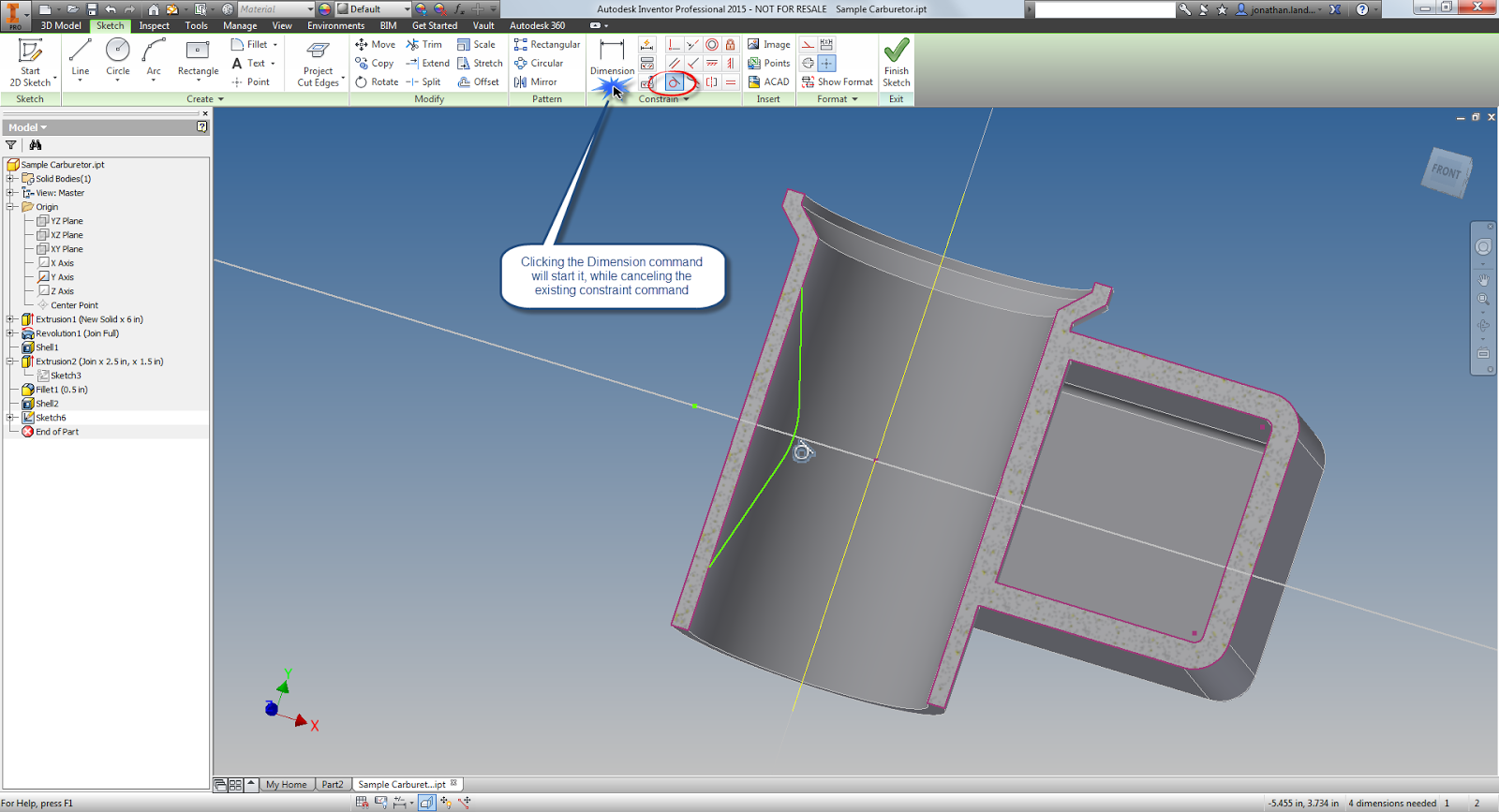Expand the Format panel dropdown

tap(837, 99)
